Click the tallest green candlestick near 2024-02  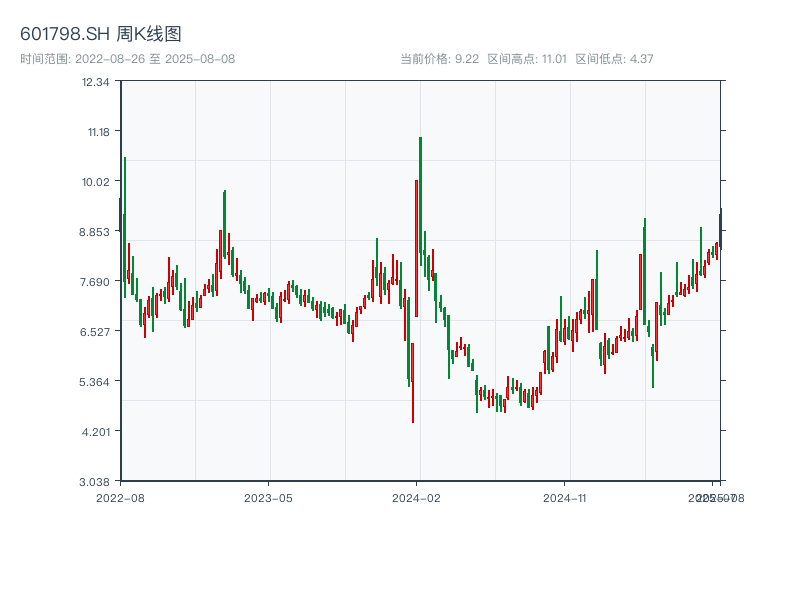[x=420, y=202]
